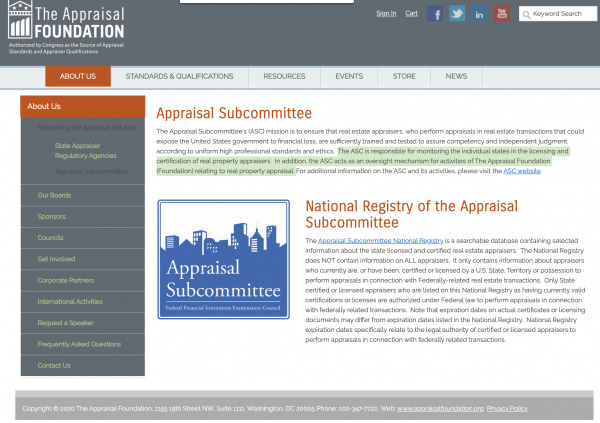Image resolution: width=600 pixels, height=423 pixels.
Task: Open Get Involved sidebar item
Action: pyautogui.click(x=83, y=259)
